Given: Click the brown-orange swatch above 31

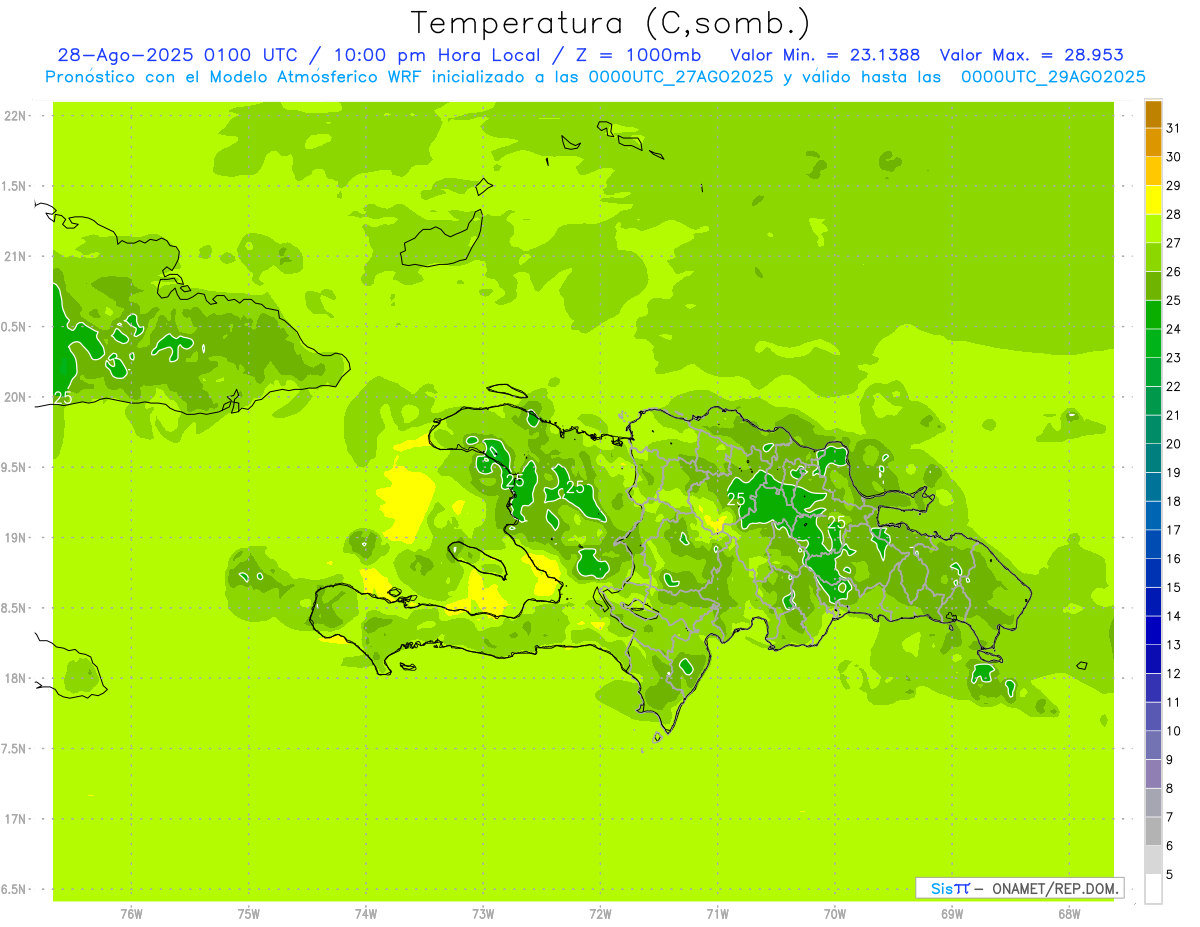Looking at the screenshot, I should (1153, 114).
